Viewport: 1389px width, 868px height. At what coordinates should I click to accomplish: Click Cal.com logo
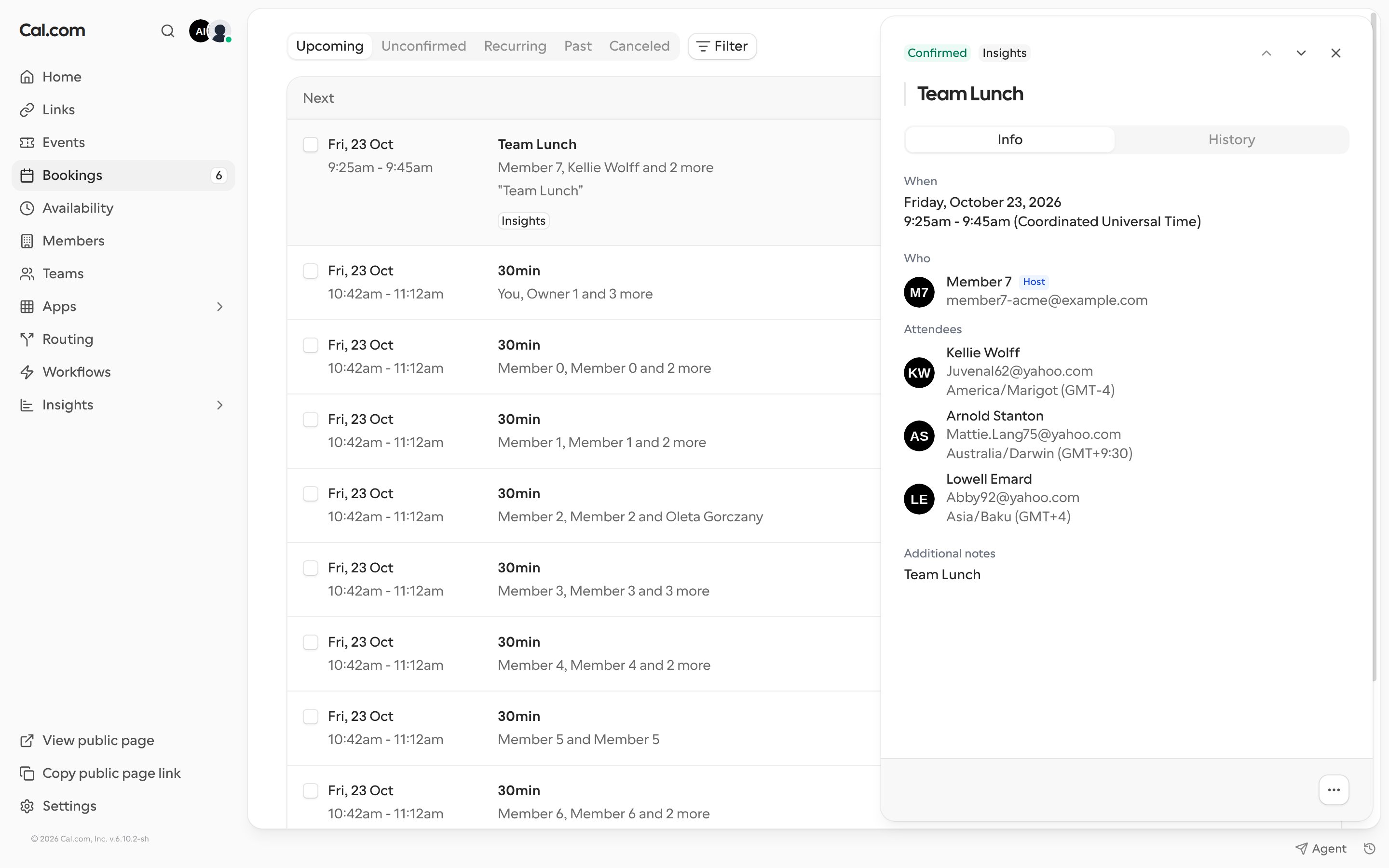[52, 30]
